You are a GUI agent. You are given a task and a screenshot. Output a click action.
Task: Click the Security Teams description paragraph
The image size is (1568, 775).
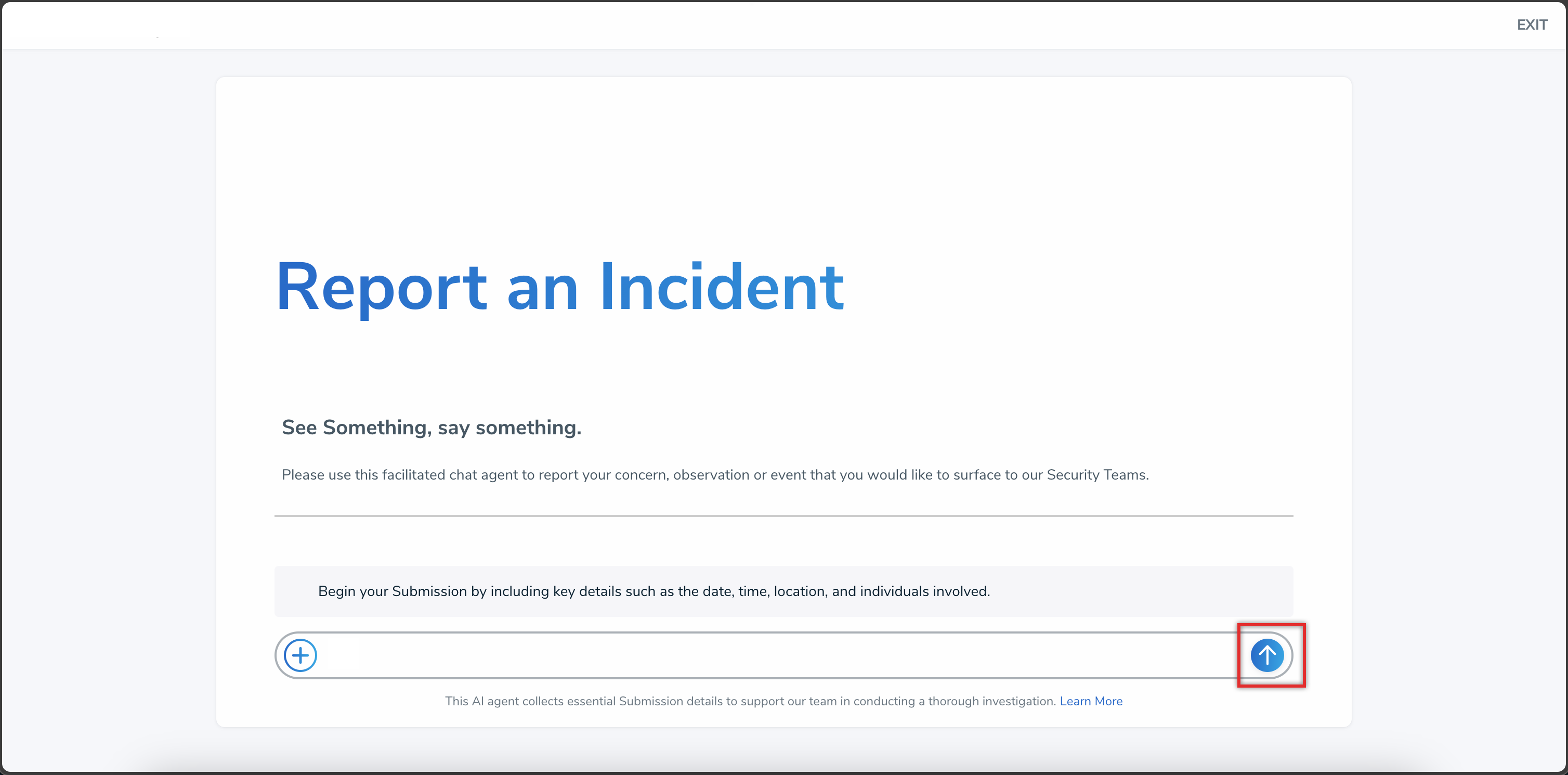pos(715,475)
